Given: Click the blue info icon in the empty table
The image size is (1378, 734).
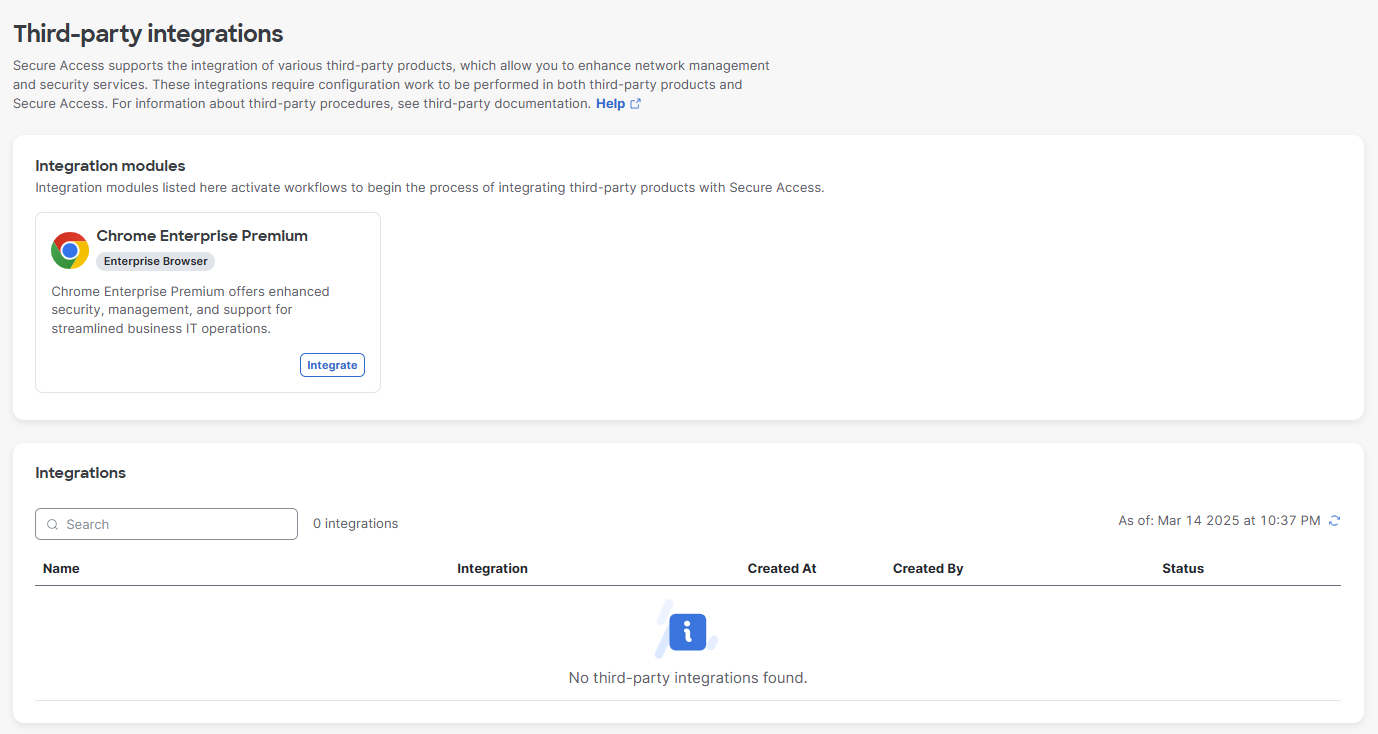Looking at the screenshot, I should (688, 632).
